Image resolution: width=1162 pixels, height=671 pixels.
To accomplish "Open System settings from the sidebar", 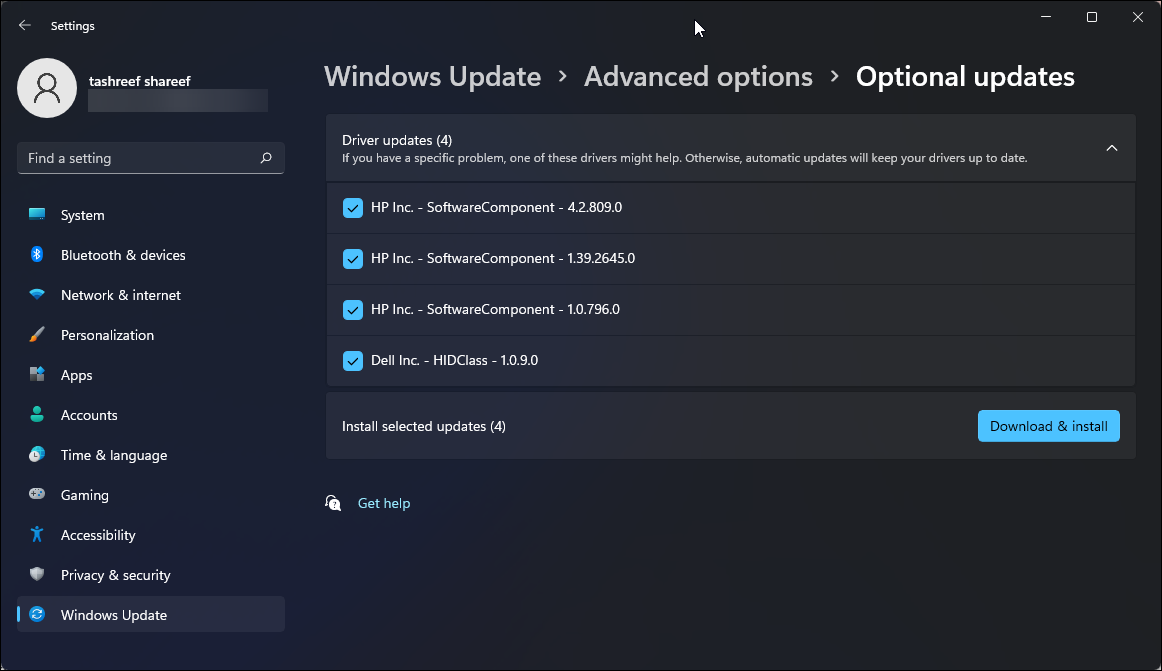I will [82, 214].
